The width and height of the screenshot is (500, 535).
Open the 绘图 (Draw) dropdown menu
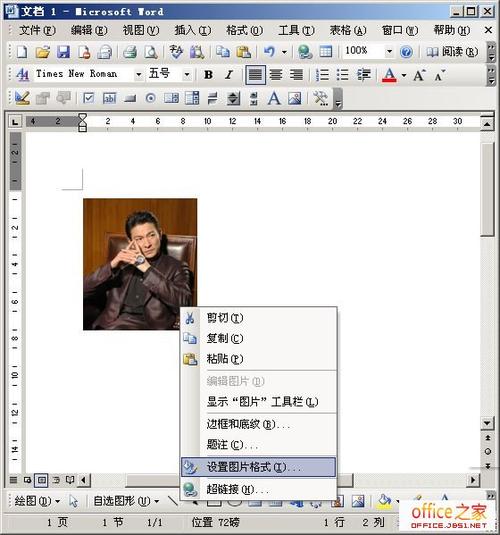pos(37,501)
